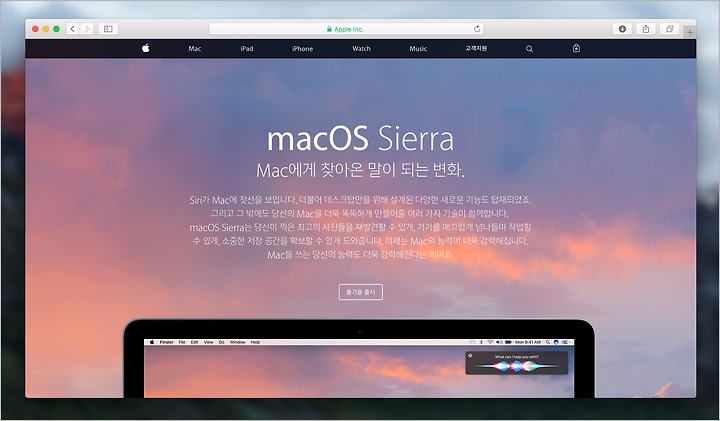Image resolution: width=720 pixels, height=421 pixels.
Task: Open the 고객지원 support tab
Action: click(x=476, y=48)
